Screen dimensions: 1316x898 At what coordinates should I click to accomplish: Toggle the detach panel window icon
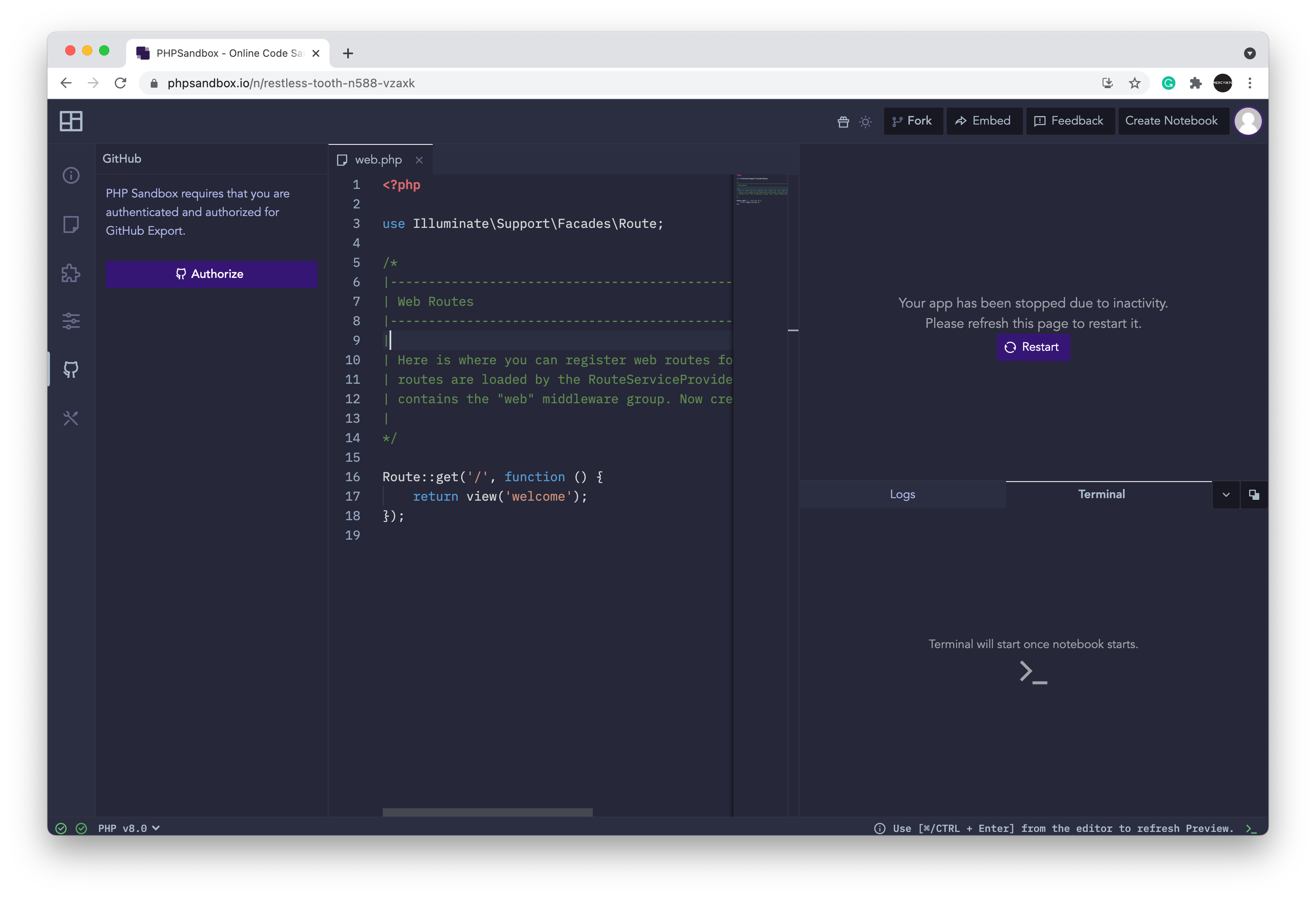coord(1254,495)
